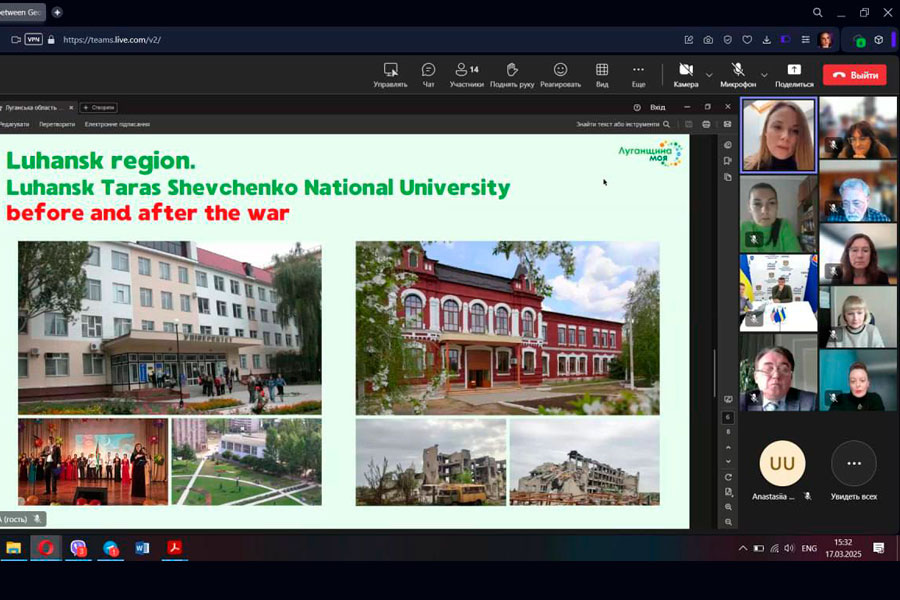The image size is (900, 600).
Task: Click the active speaker video thumbnail
Action: pos(778,136)
